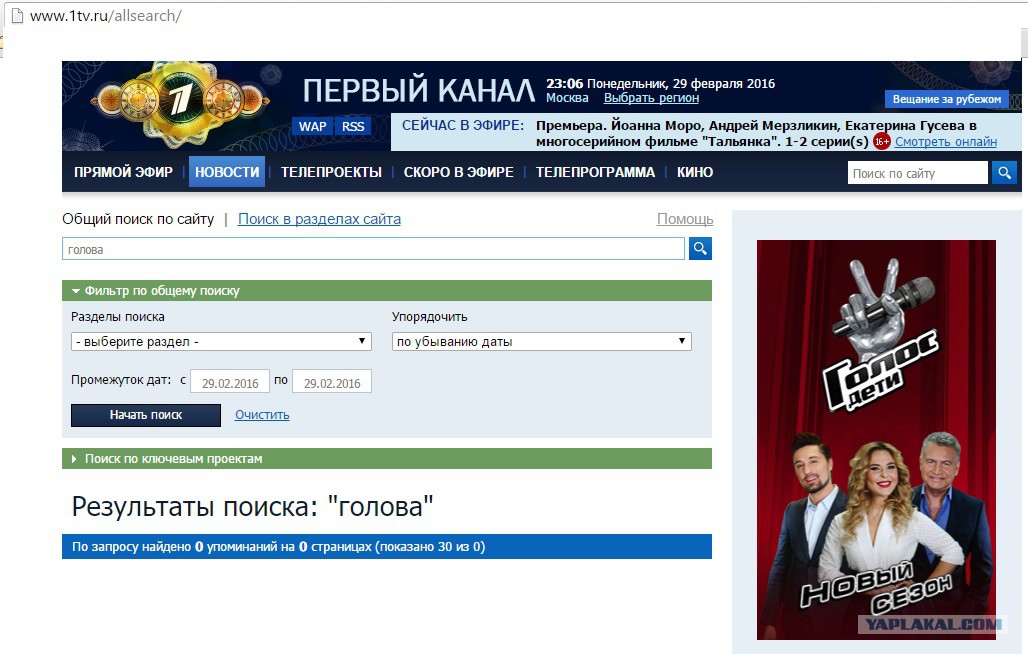Image resolution: width=1028 pixels, height=654 pixels.
Task: Open КИНО menu item
Action: tap(695, 172)
